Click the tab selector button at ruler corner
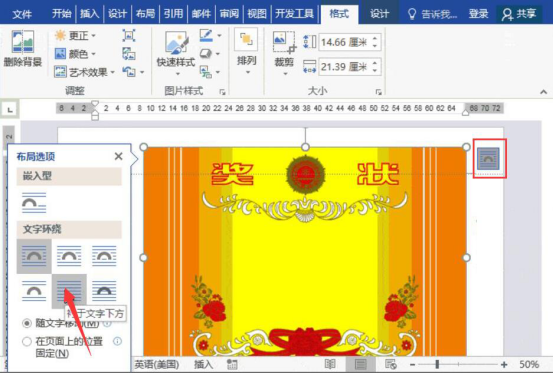This screenshot has width=553, height=374. (x=10, y=110)
